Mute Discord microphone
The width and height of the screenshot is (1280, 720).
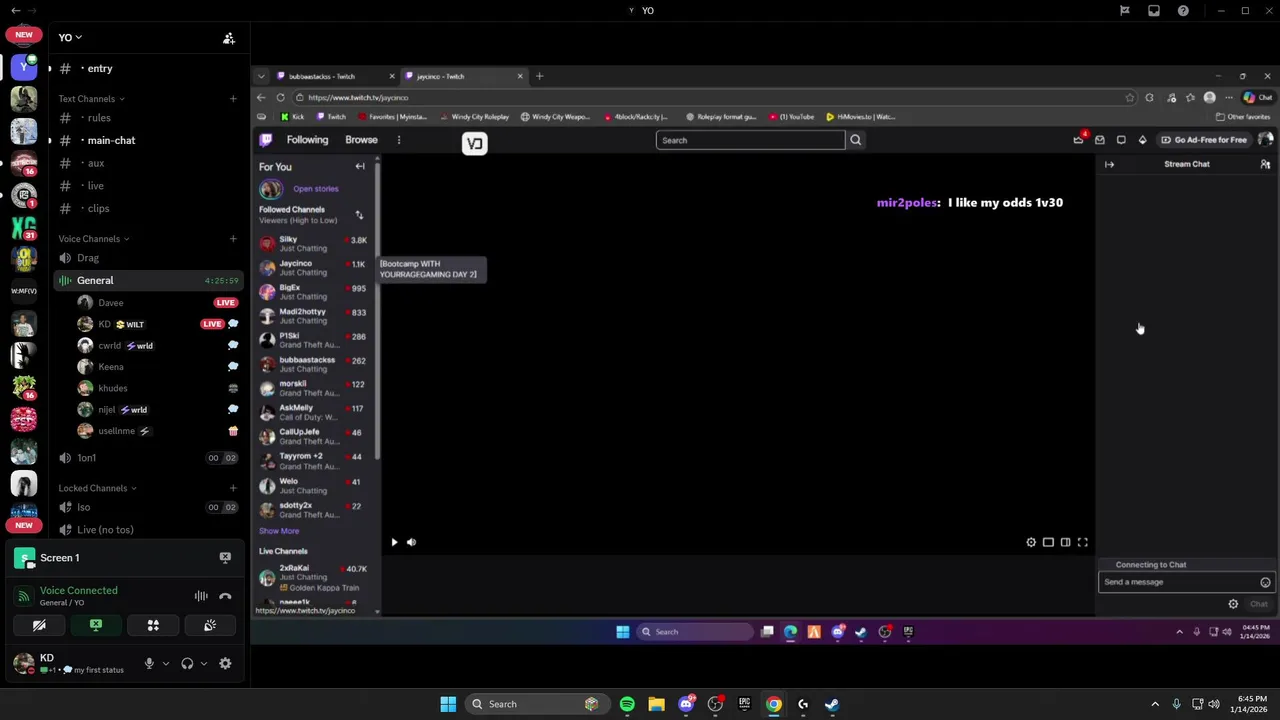[149, 663]
